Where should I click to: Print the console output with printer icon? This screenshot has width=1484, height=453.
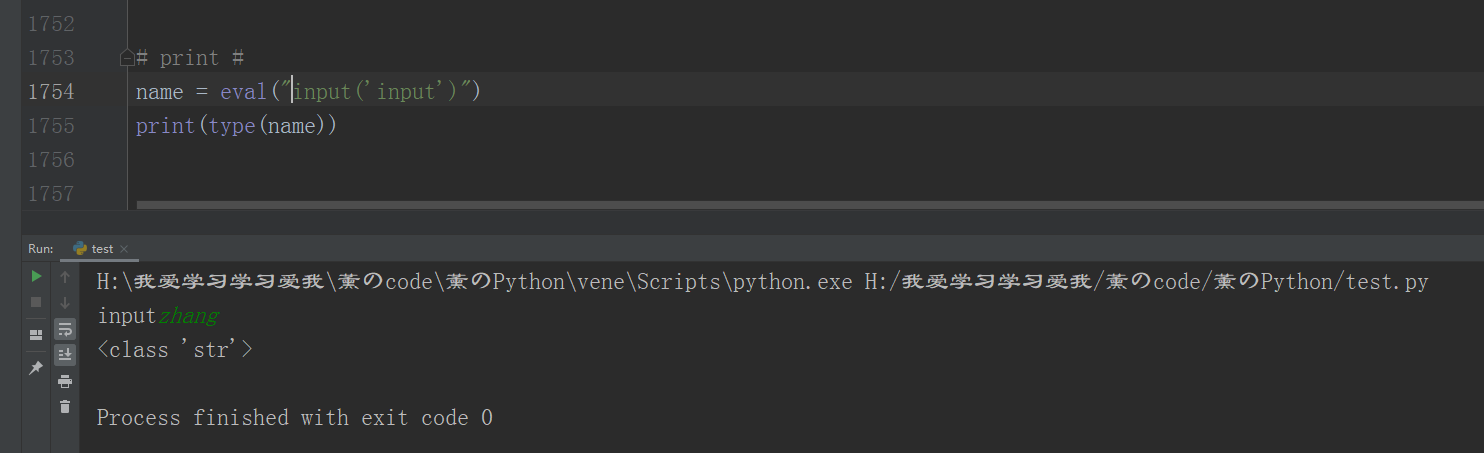(x=65, y=381)
